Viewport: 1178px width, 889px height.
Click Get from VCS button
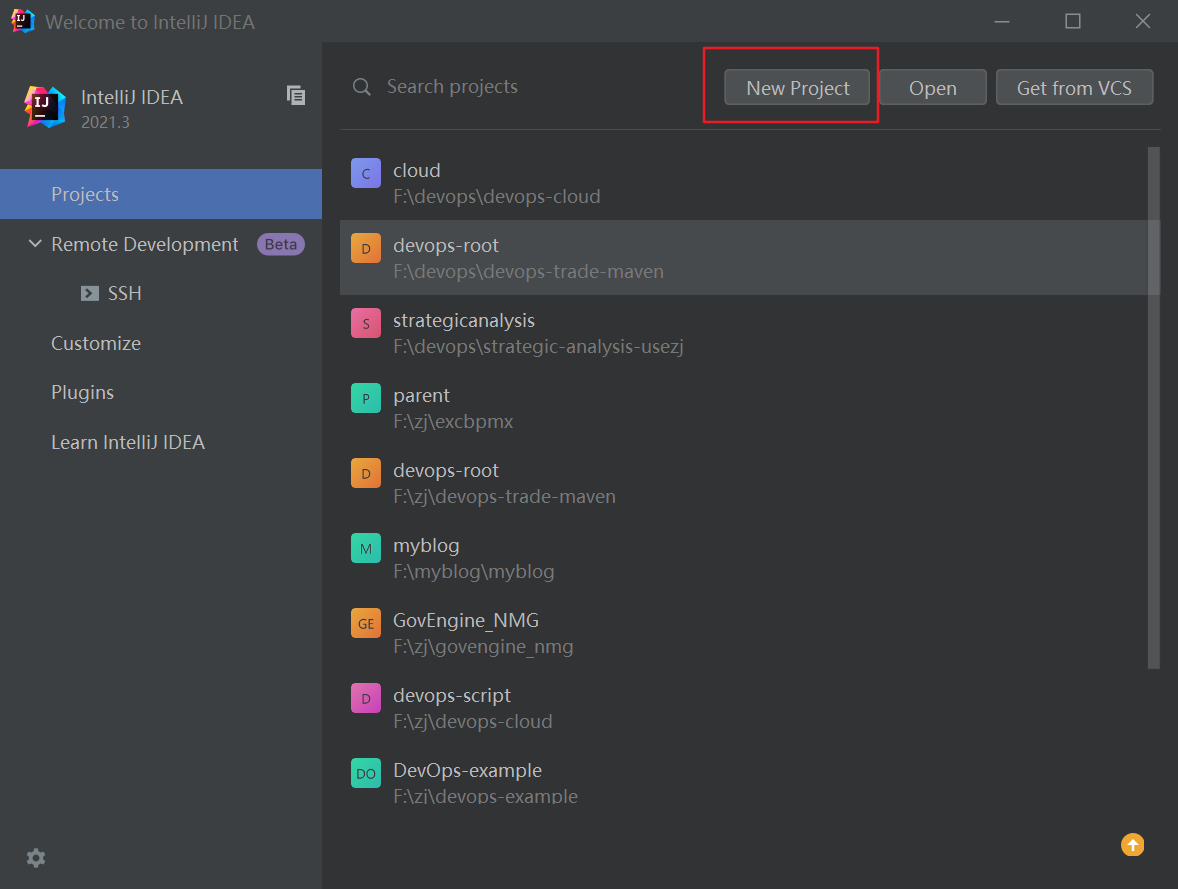pyautogui.click(x=1074, y=87)
